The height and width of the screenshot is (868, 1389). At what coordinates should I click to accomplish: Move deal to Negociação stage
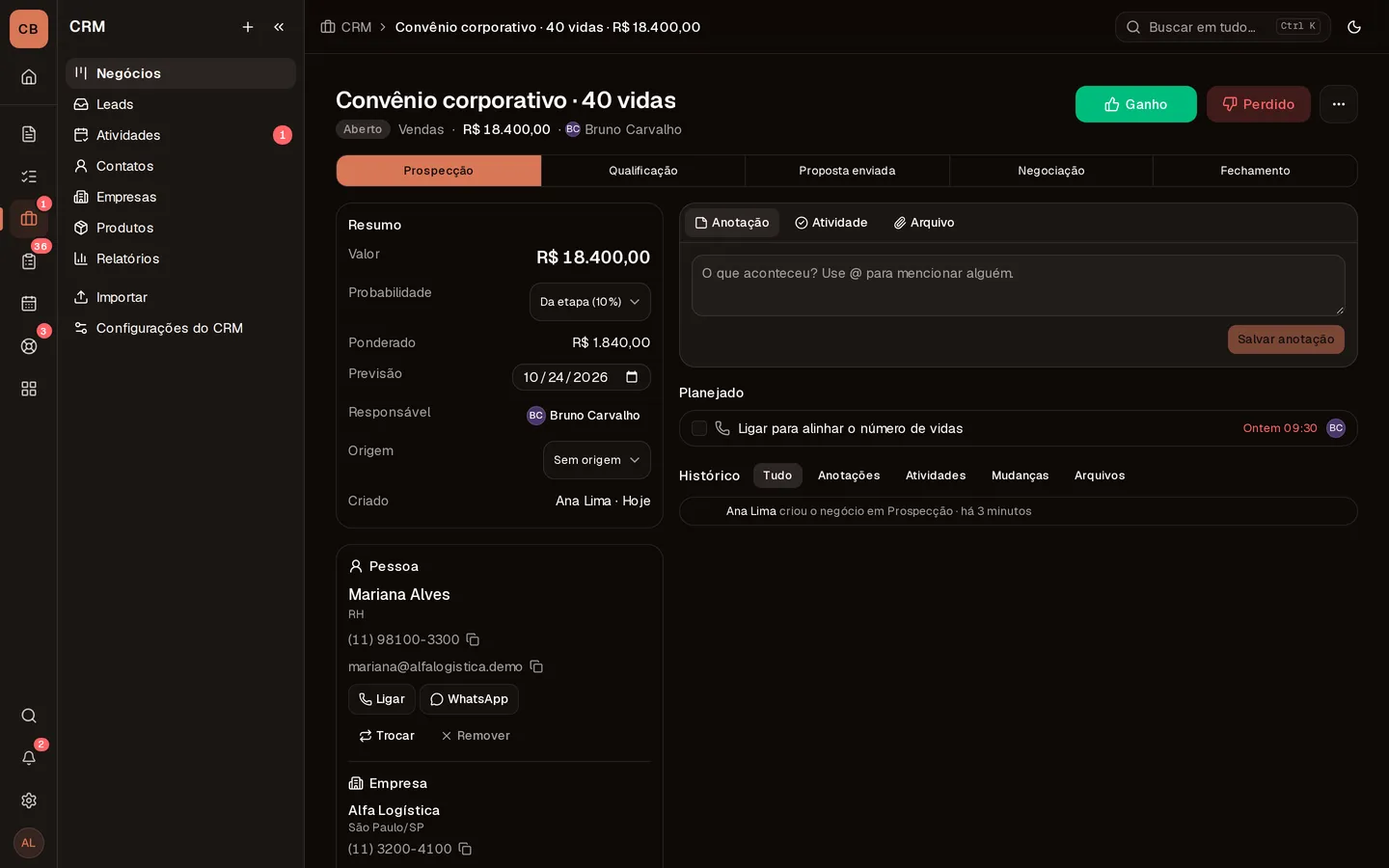1051,171
